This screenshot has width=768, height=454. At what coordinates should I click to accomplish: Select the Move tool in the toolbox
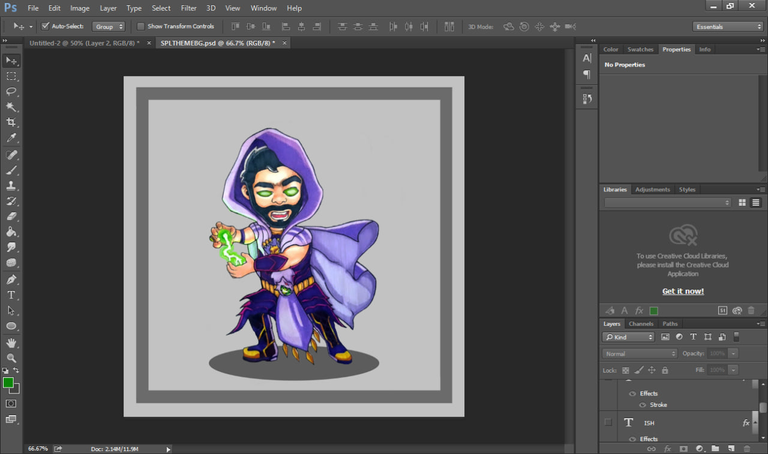(x=11, y=61)
